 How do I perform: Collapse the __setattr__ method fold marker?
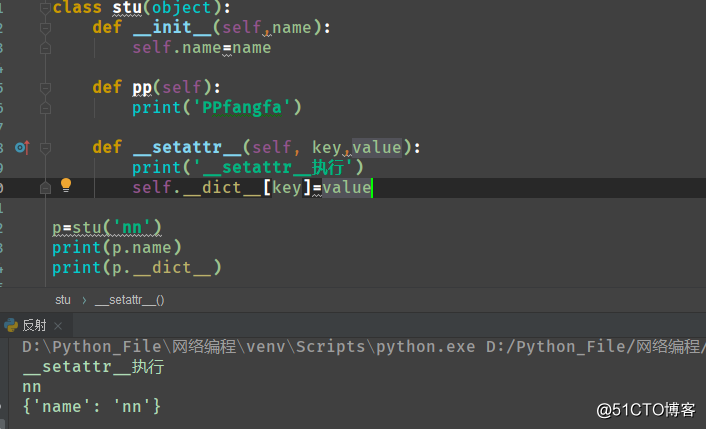point(45,148)
